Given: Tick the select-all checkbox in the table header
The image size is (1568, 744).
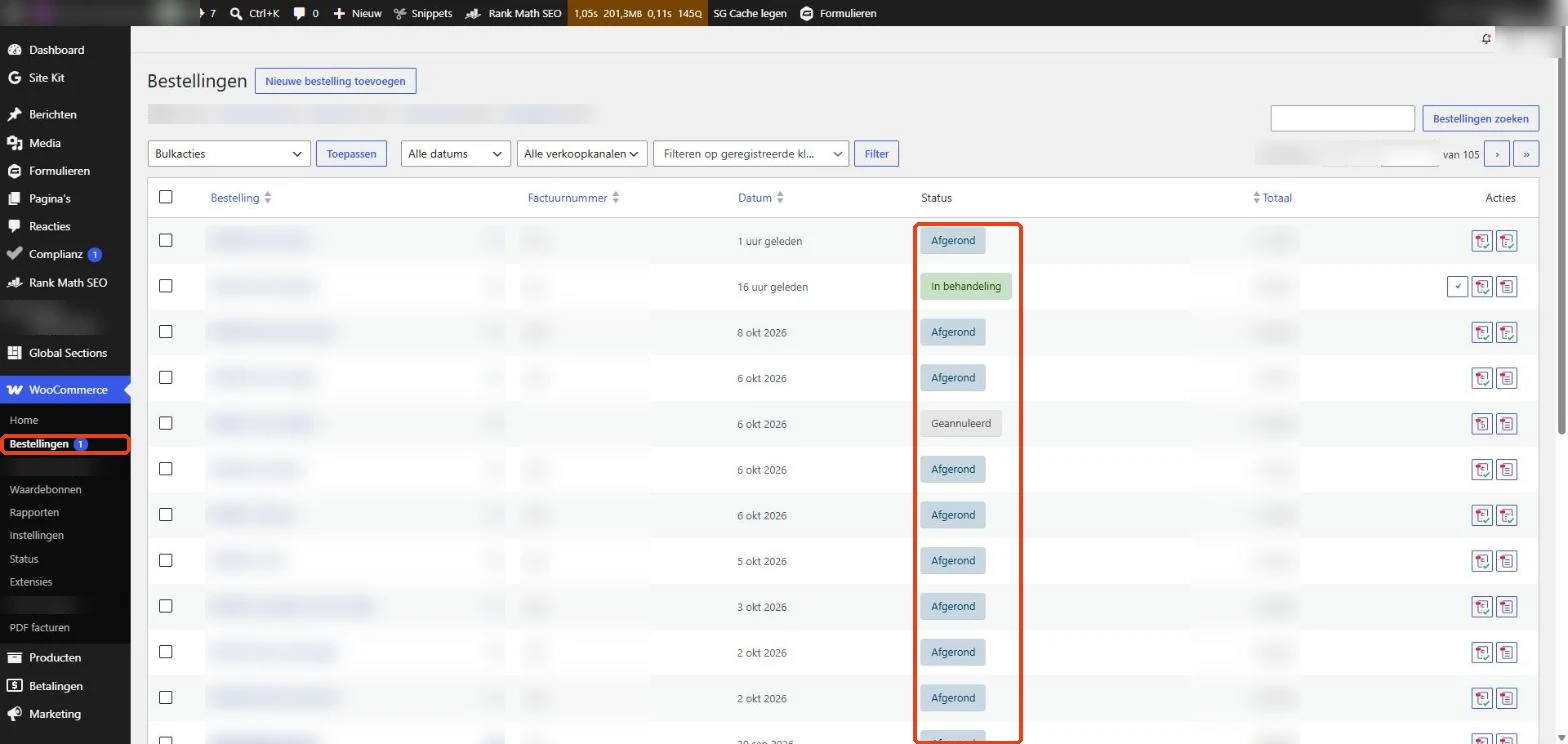Looking at the screenshot, I should tap(166, 197).
